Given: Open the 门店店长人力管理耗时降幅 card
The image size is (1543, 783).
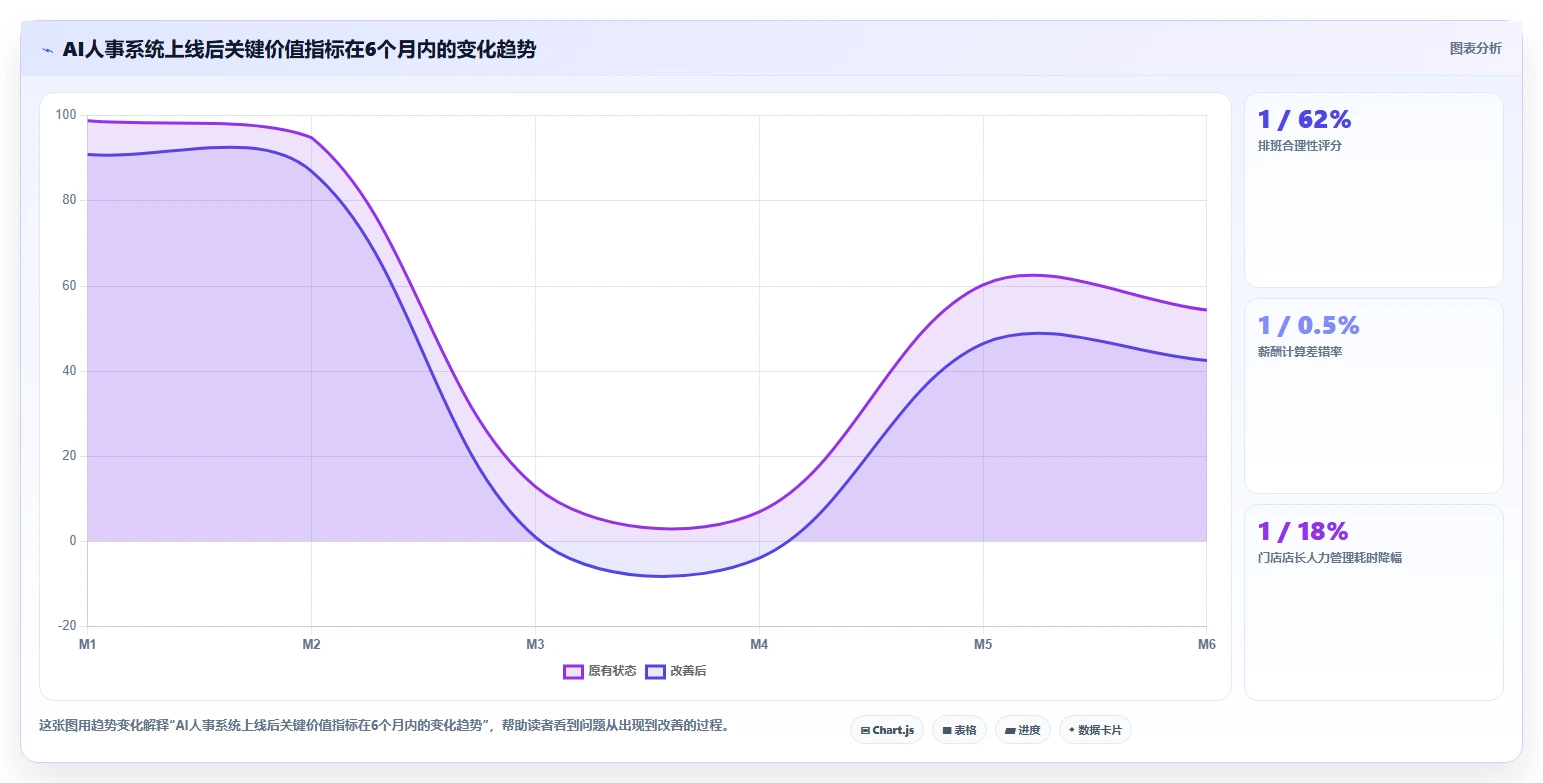Looking at the screenshot, I should click(x=1373, y=602).
